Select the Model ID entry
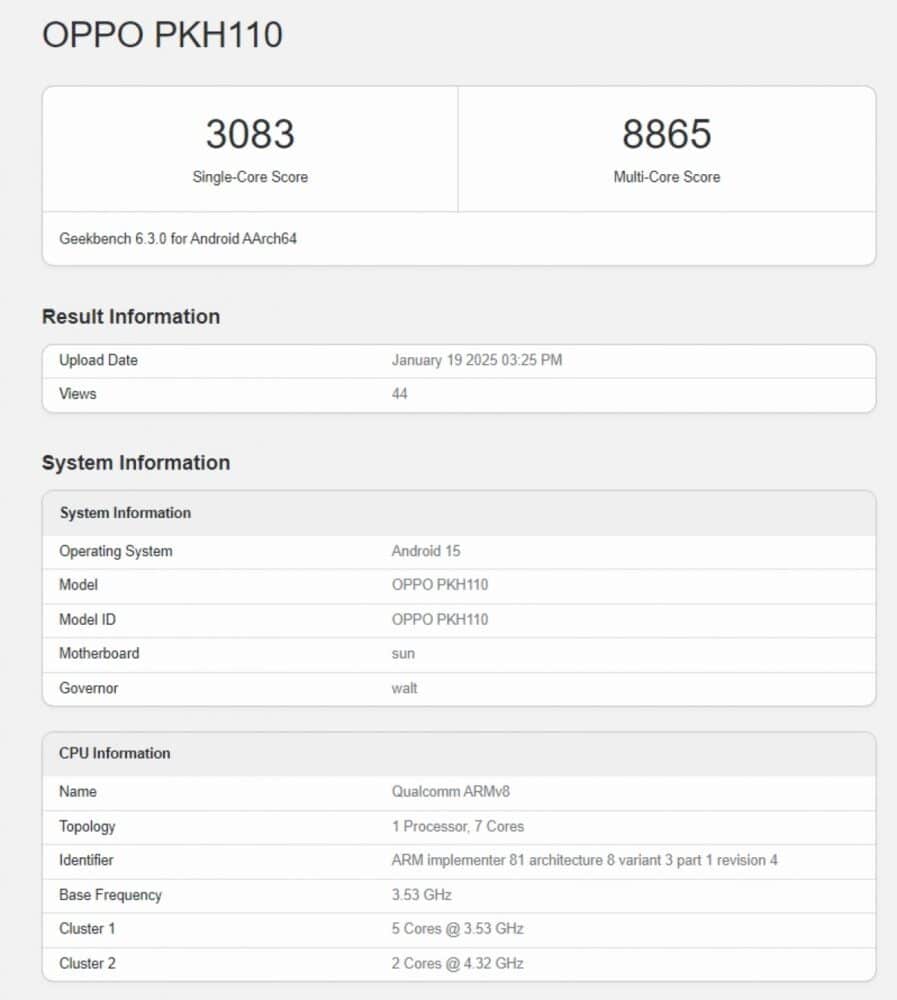The height and width of the screenshot is (1000, 897). coord(440,619)
